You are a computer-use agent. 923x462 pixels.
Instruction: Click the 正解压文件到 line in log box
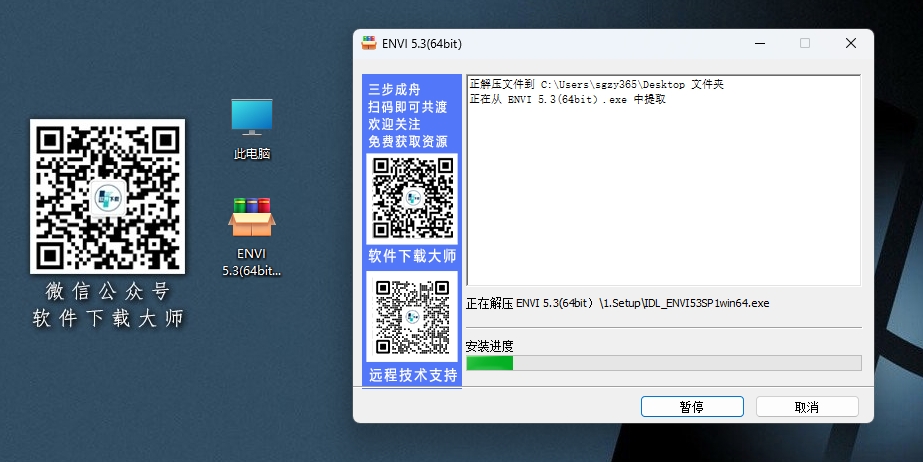tap(596, 85)
